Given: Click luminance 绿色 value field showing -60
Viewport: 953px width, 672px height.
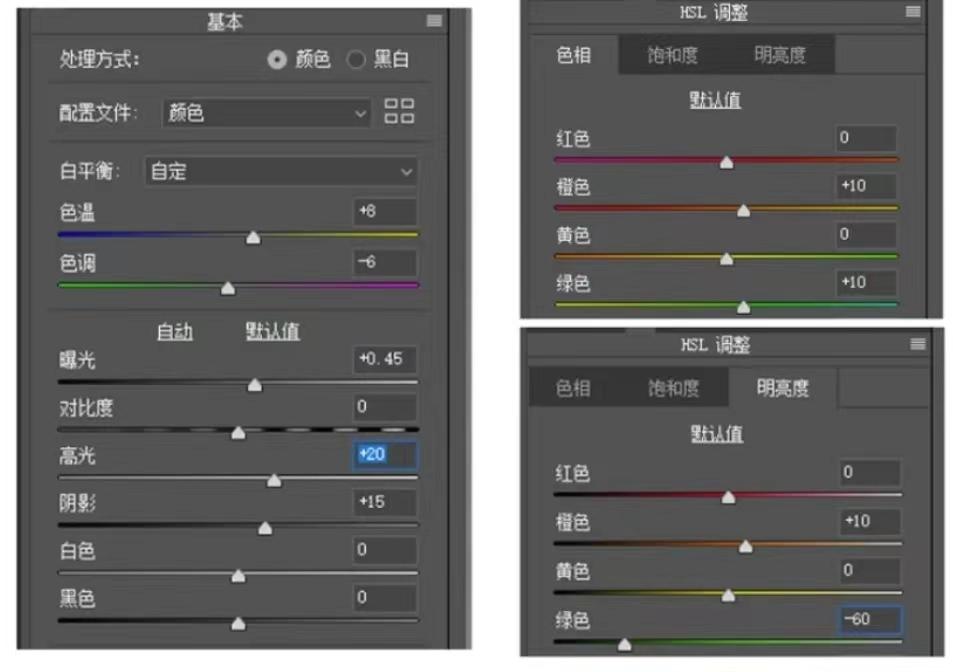Looking at the screenshot, I should (x=870, y=620).
